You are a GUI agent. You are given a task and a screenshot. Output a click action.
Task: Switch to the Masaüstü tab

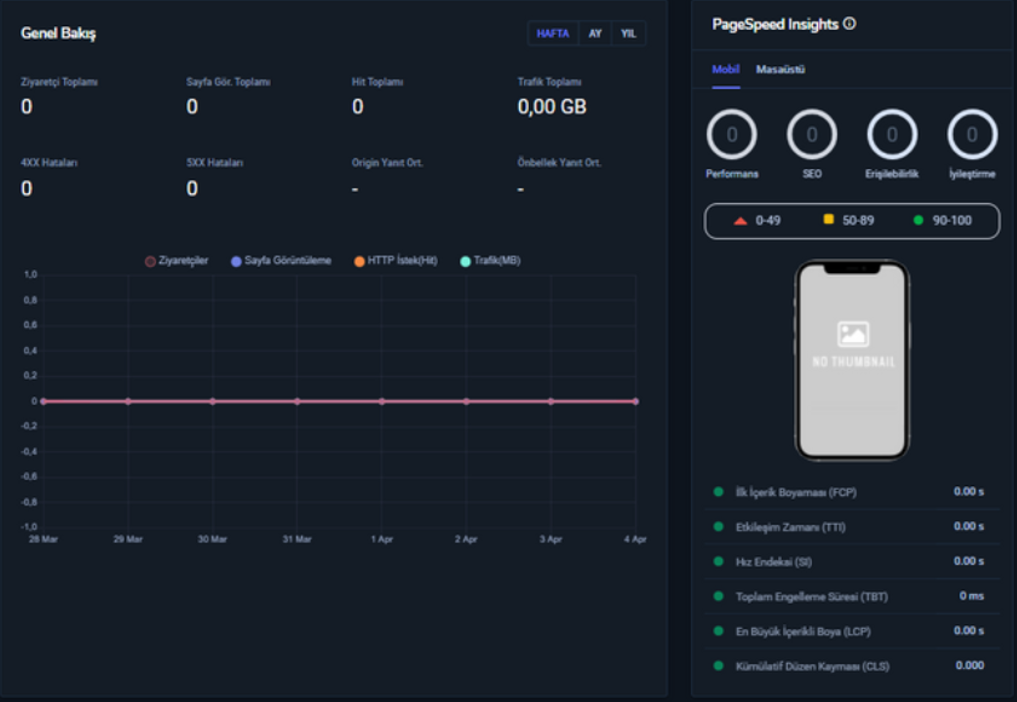click(780, 69)
